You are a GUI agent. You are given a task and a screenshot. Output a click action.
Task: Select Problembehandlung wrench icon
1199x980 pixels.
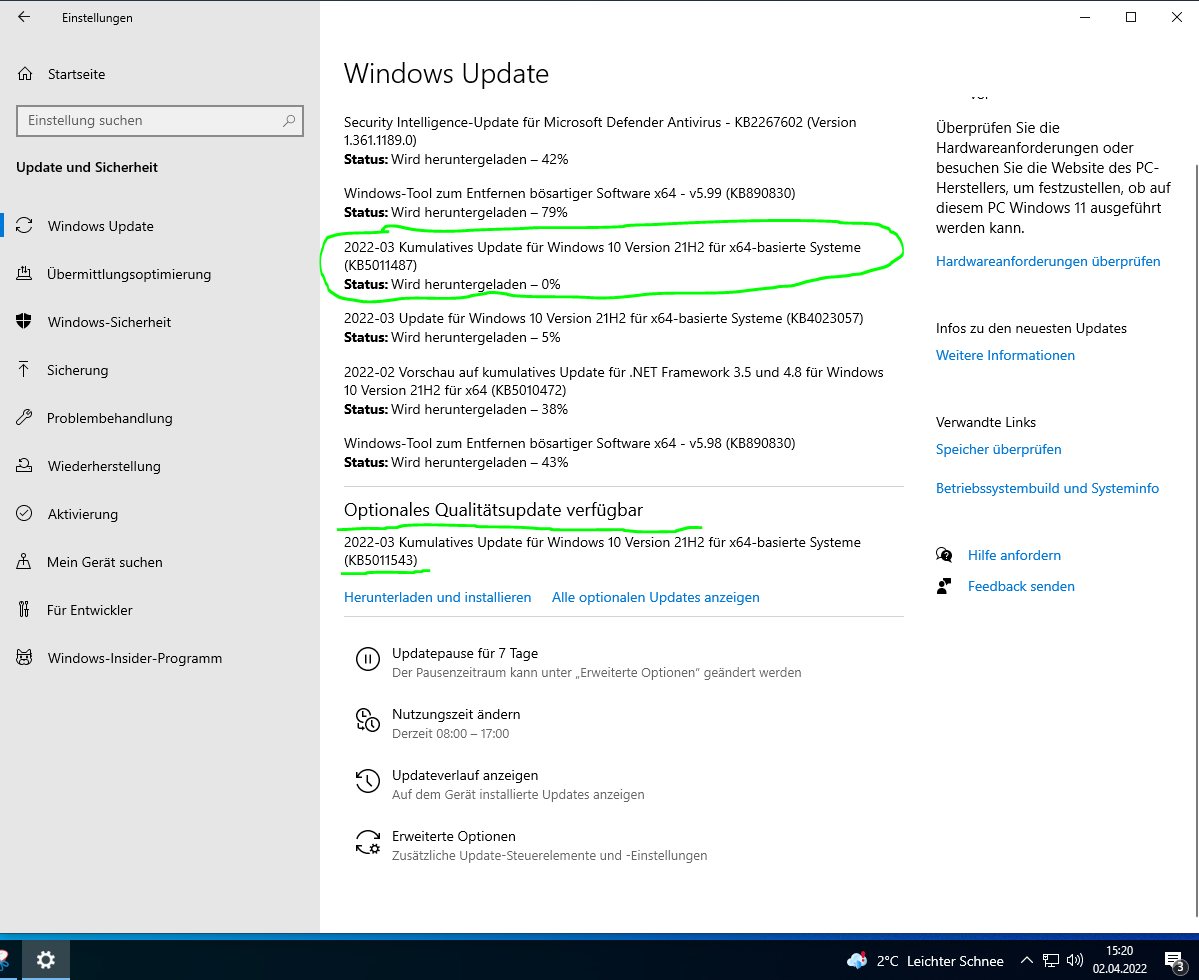tap(24, 418)
